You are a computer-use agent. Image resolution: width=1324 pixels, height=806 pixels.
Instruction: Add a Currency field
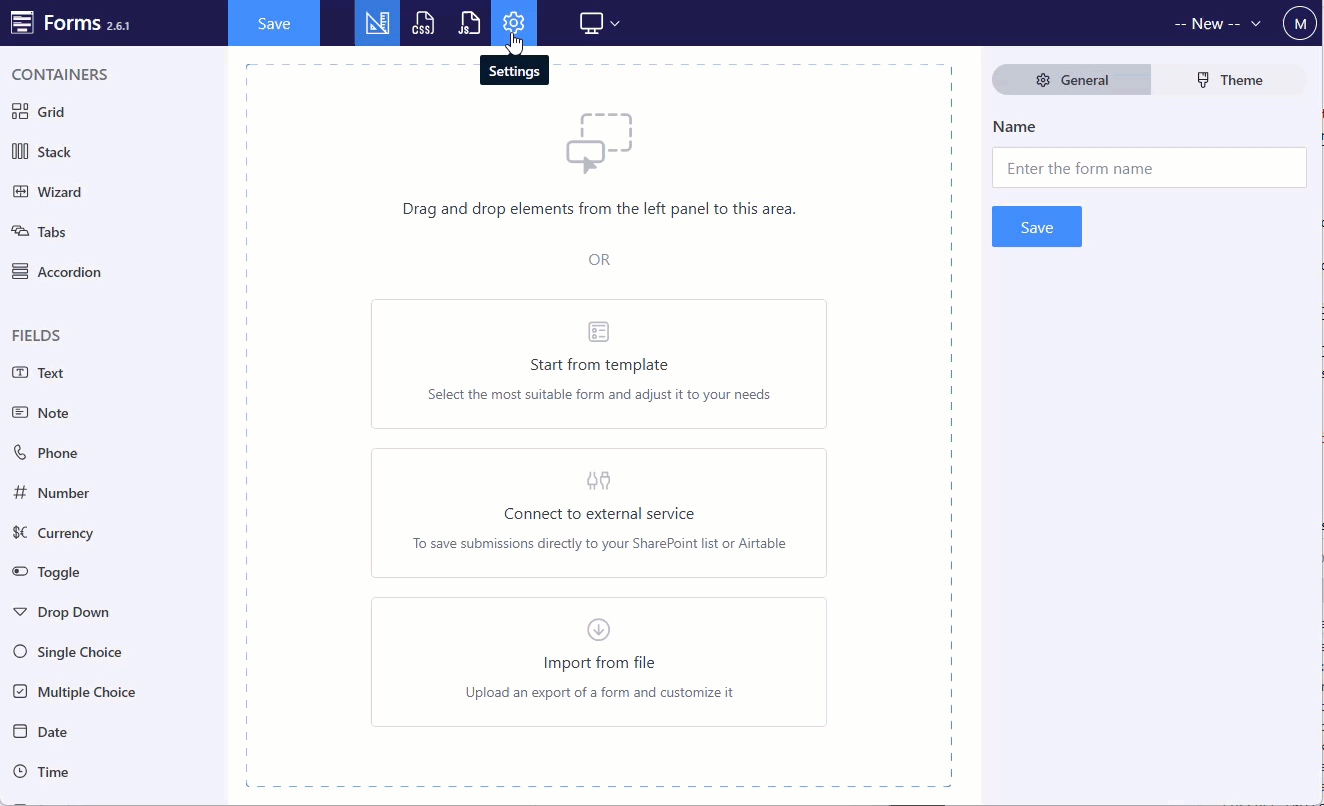tap(63, 532)
